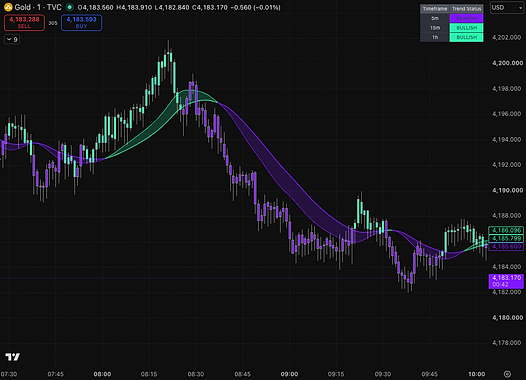Expand the collapsed indicators list showing 9

point(12,39)
